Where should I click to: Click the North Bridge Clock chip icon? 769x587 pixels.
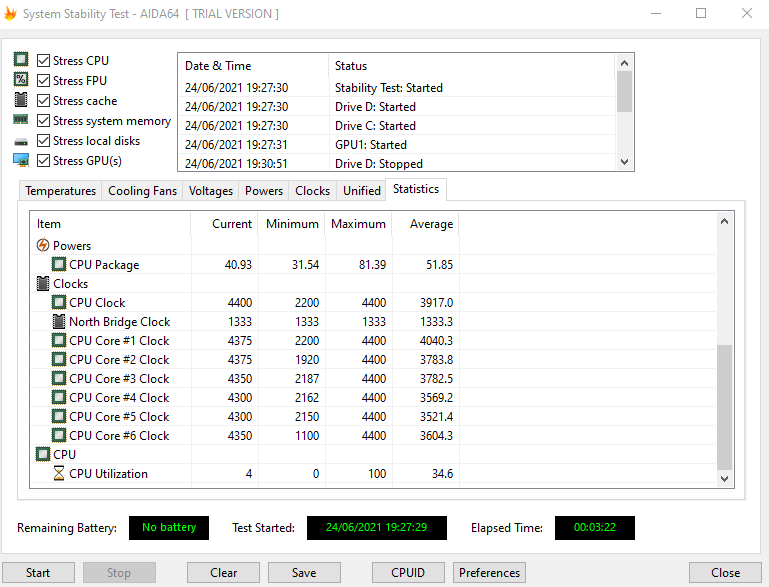coord(59,321)
